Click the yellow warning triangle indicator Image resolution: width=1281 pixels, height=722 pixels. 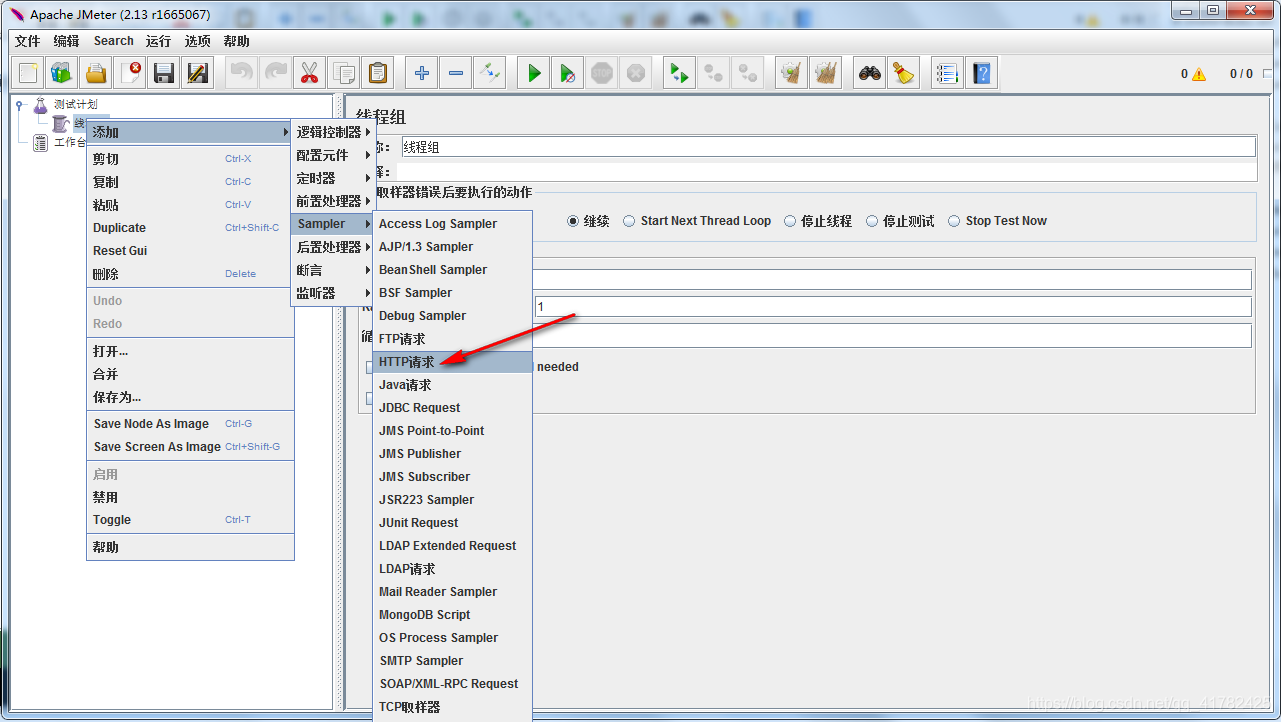pos(1199,74)
